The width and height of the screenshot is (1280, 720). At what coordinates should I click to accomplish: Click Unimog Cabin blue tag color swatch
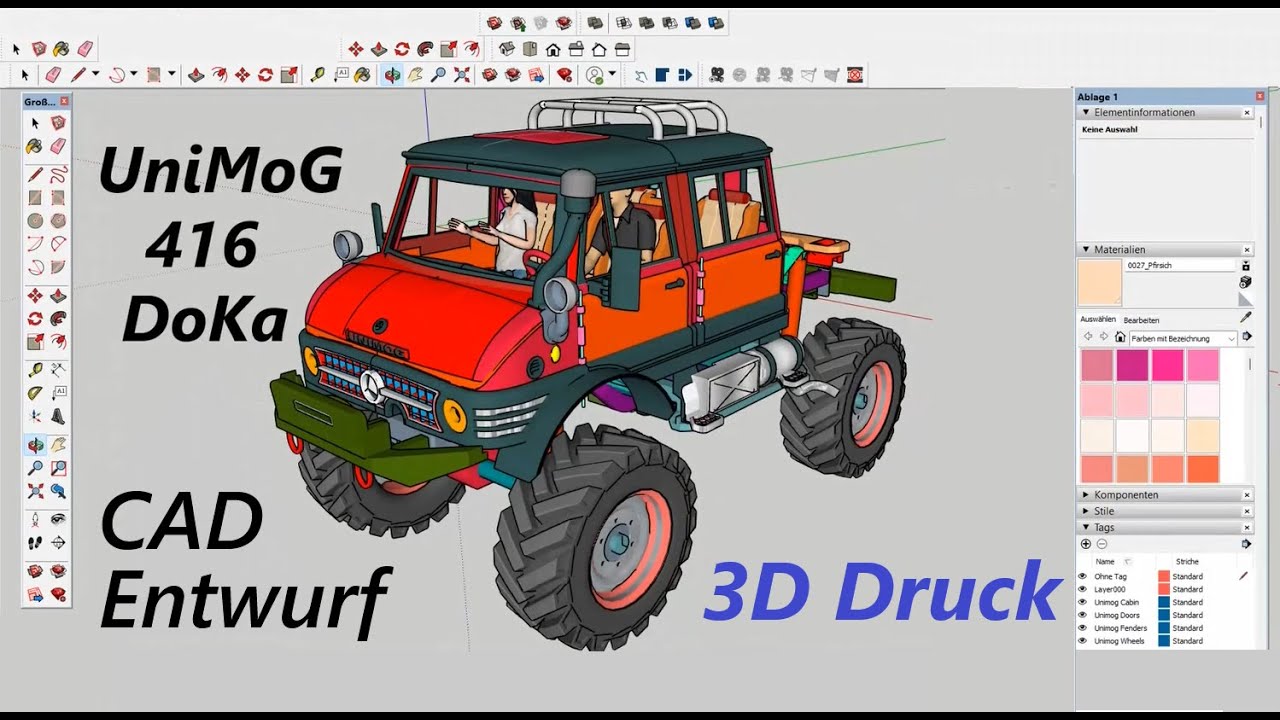pos(1164,602)
